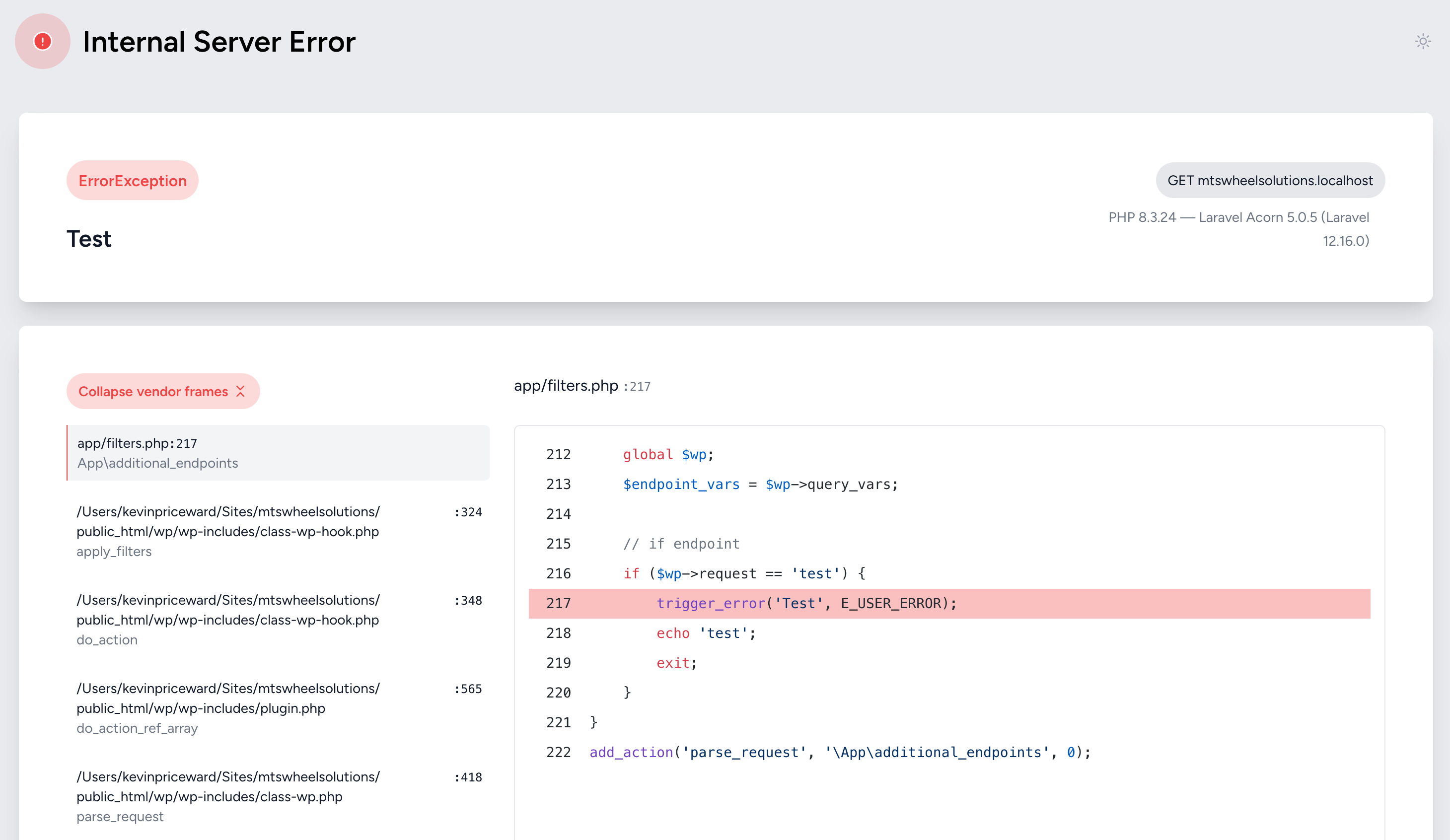This screenshot has width=1450, height=840.
Task: Click the app/filters.php :217 file heading
Action: [x=581, y=385]
